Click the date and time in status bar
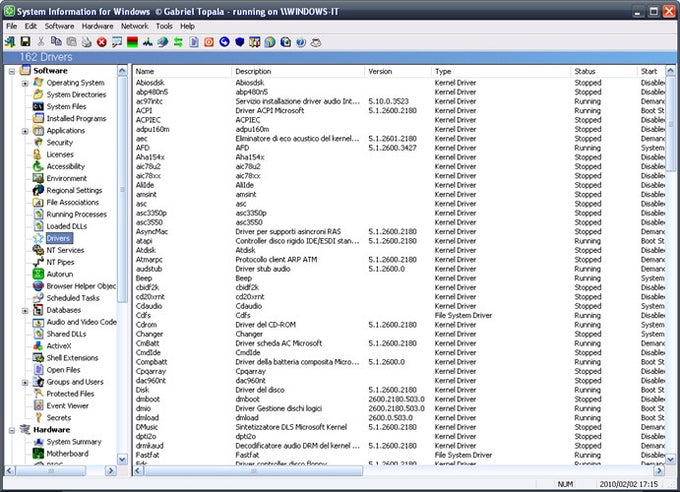680x492 pixels. click(x=628, y=484)
